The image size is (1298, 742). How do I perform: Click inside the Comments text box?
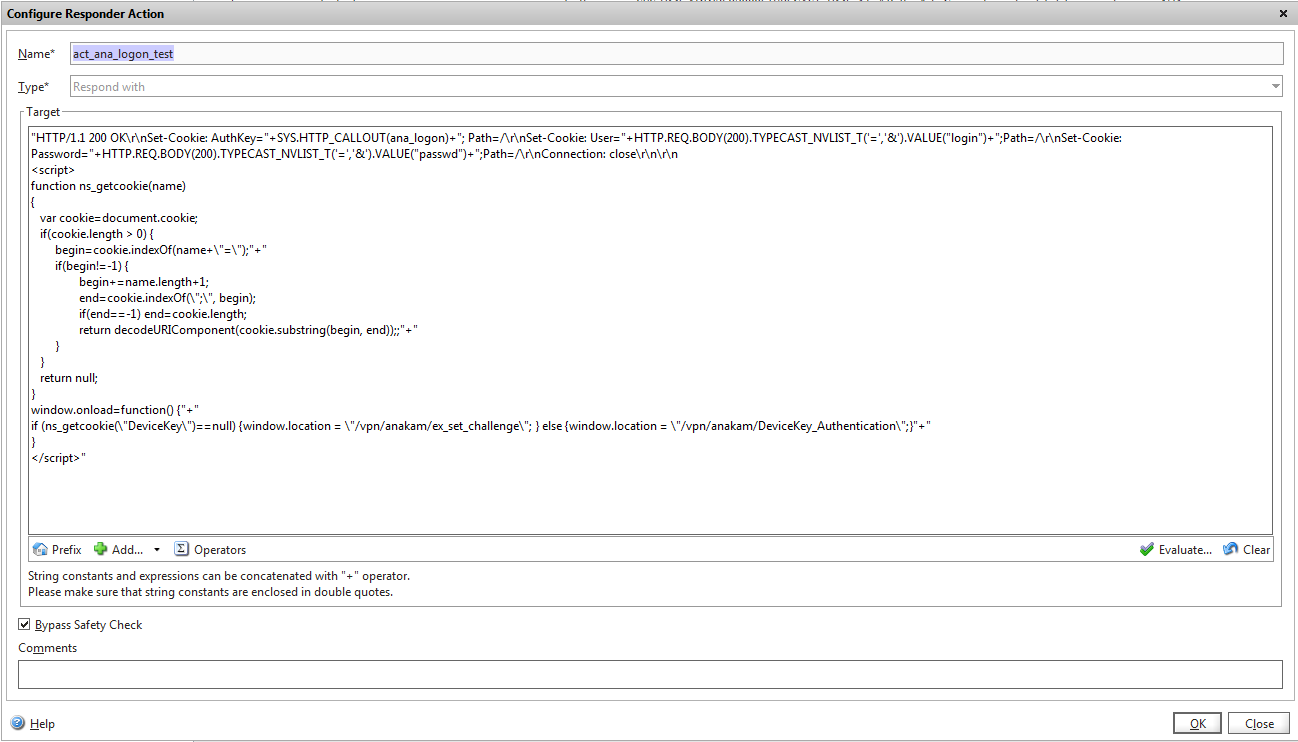coord(650,674)
